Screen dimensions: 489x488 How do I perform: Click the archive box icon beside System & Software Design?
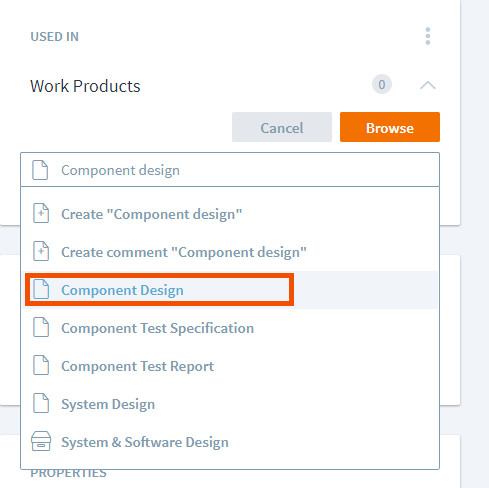[41, 441]
